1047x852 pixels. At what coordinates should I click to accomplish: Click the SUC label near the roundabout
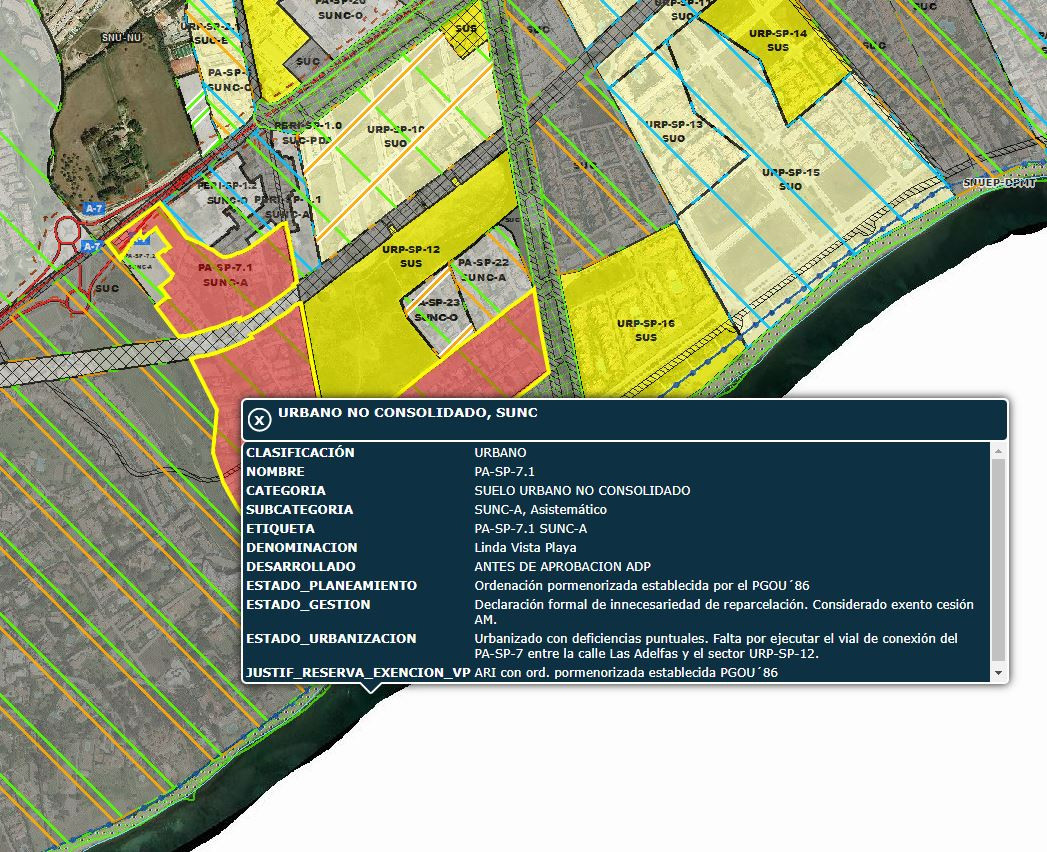[109, 287]
